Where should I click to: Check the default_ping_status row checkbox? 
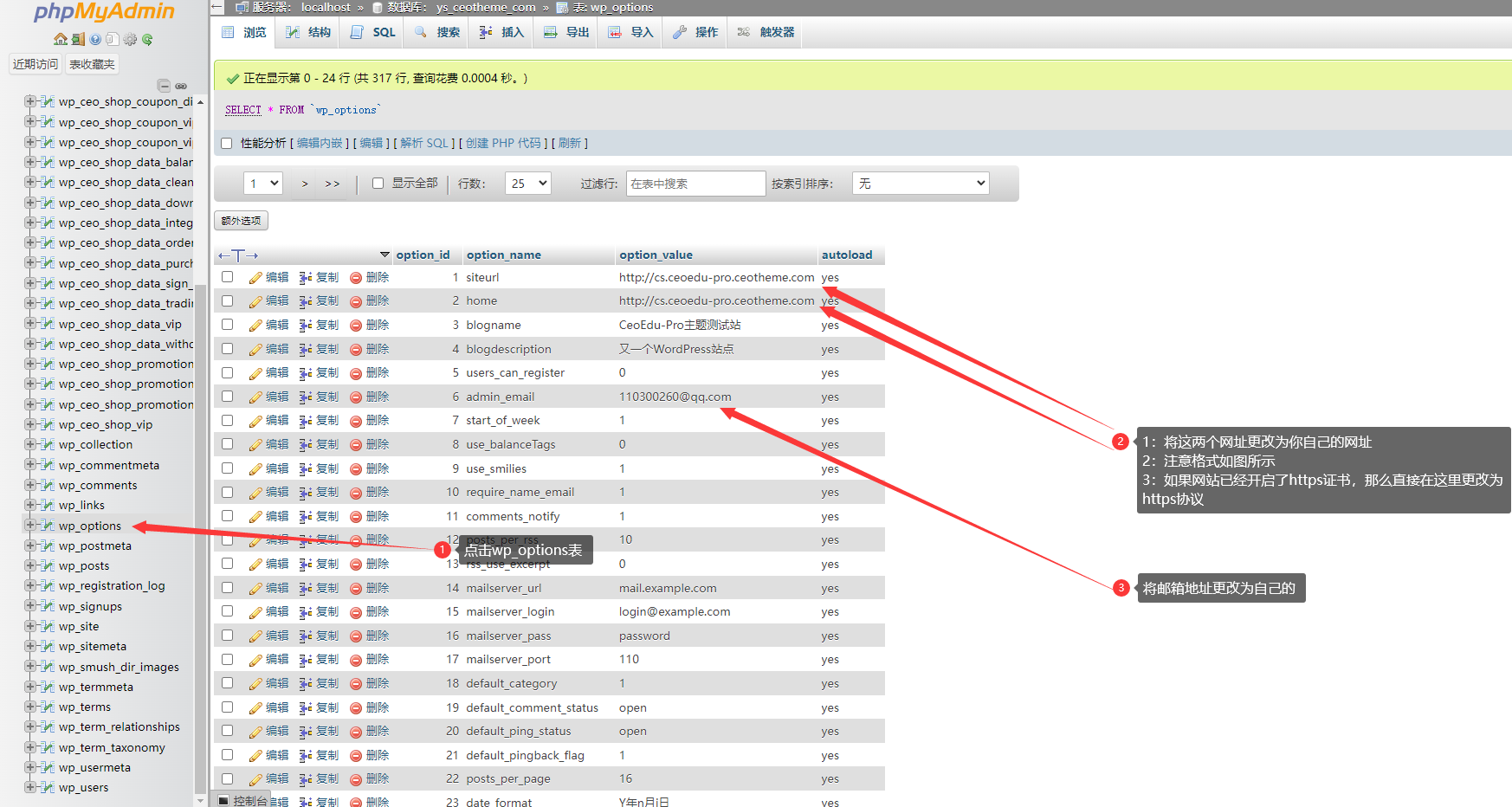tap(227, 731)
